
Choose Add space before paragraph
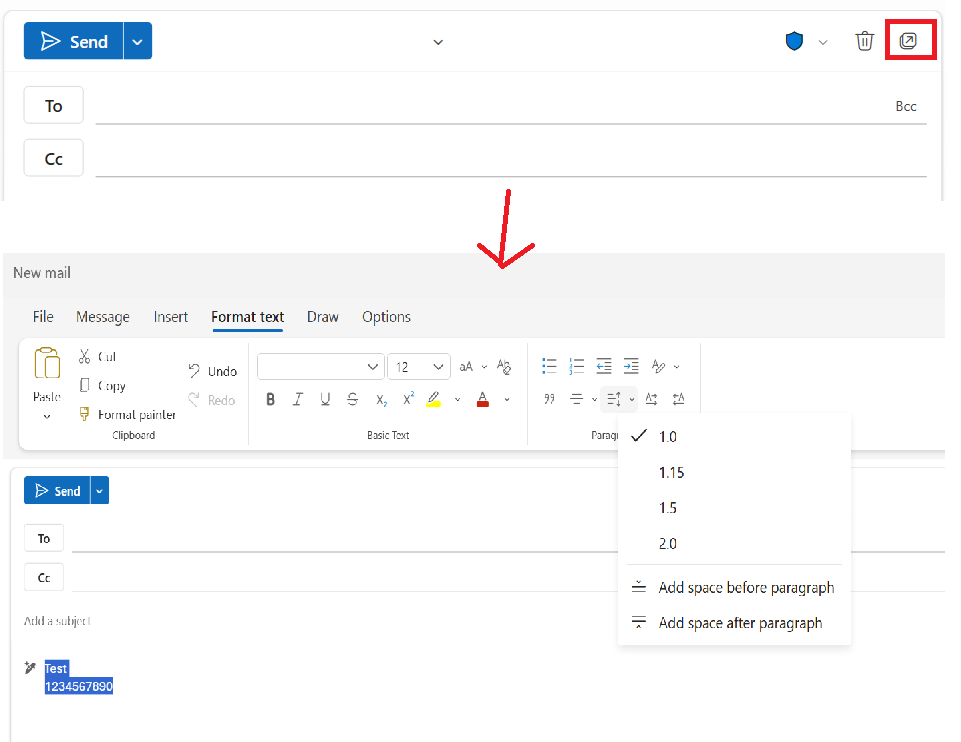734,588
